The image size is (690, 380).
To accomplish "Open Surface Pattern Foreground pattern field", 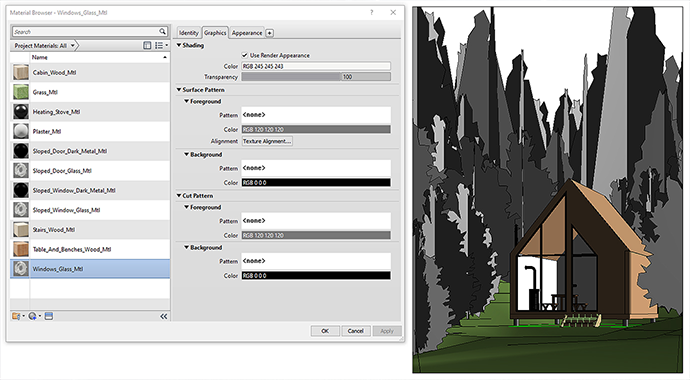I will pyautogui.click(x=316, y=115).
